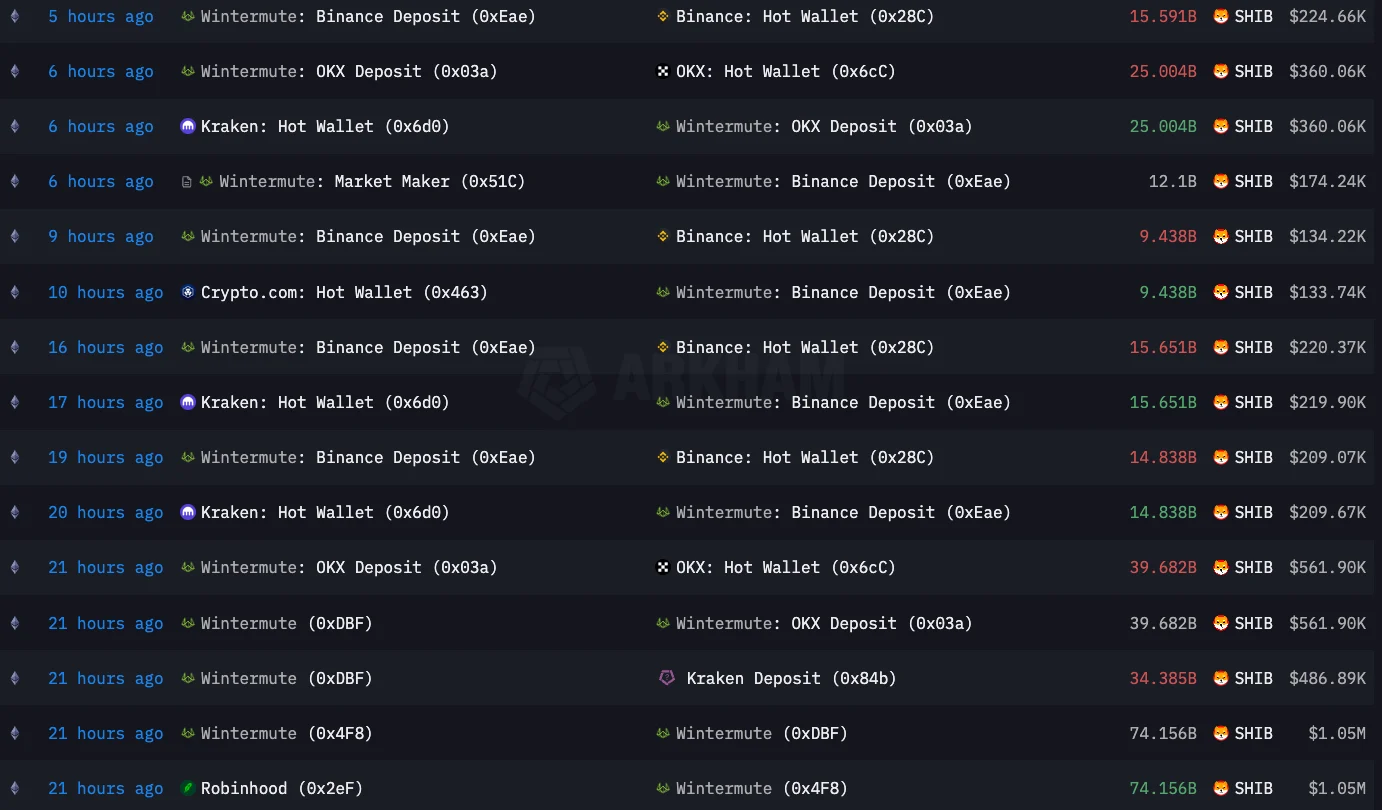This screenshot has height=810, width=1382.
Task: Click the "20 hours ago" timestamp link
Action: pyautogui.click(x=105, y=512)
